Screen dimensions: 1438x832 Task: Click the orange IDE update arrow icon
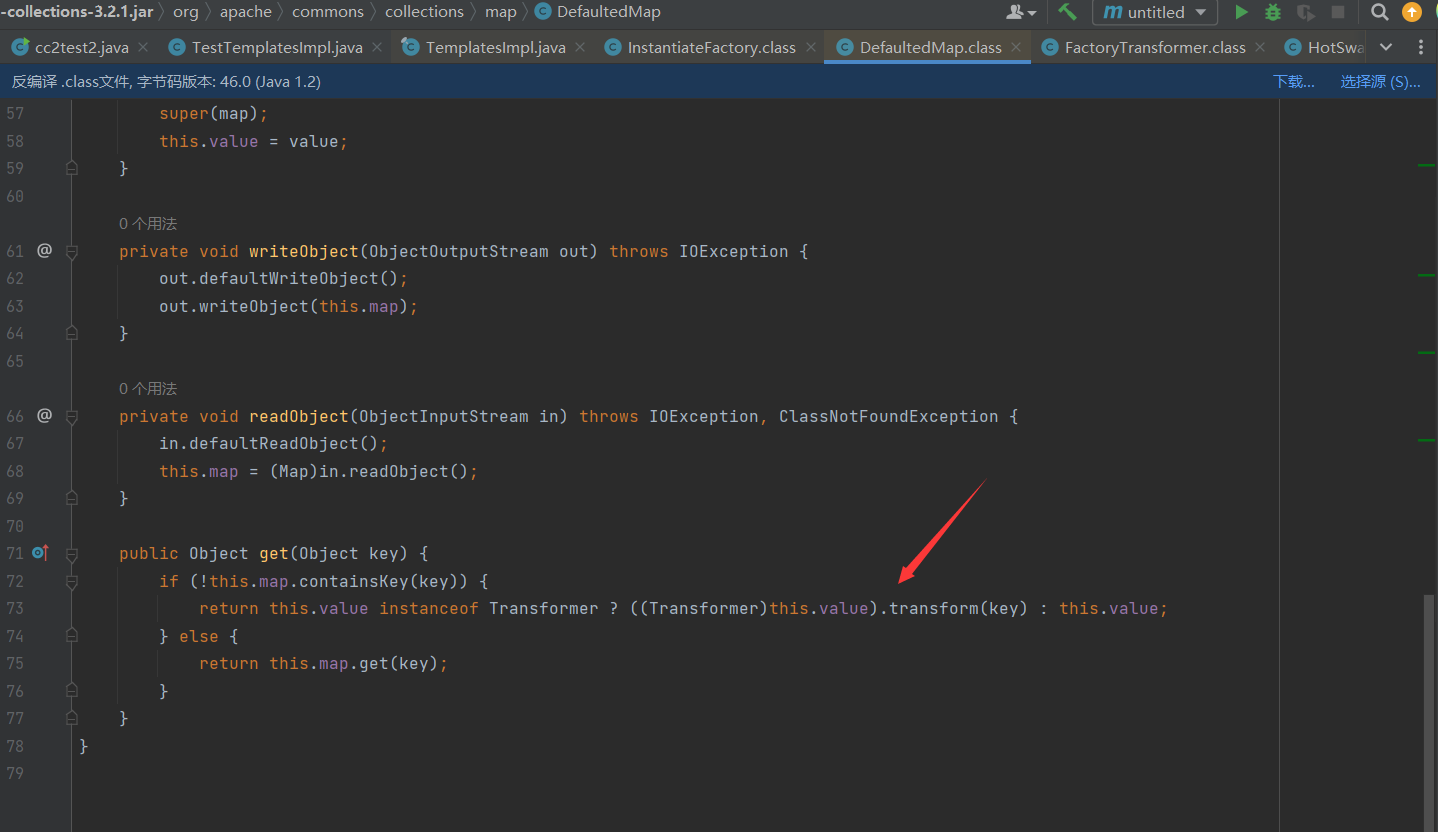coord(1412,12)
